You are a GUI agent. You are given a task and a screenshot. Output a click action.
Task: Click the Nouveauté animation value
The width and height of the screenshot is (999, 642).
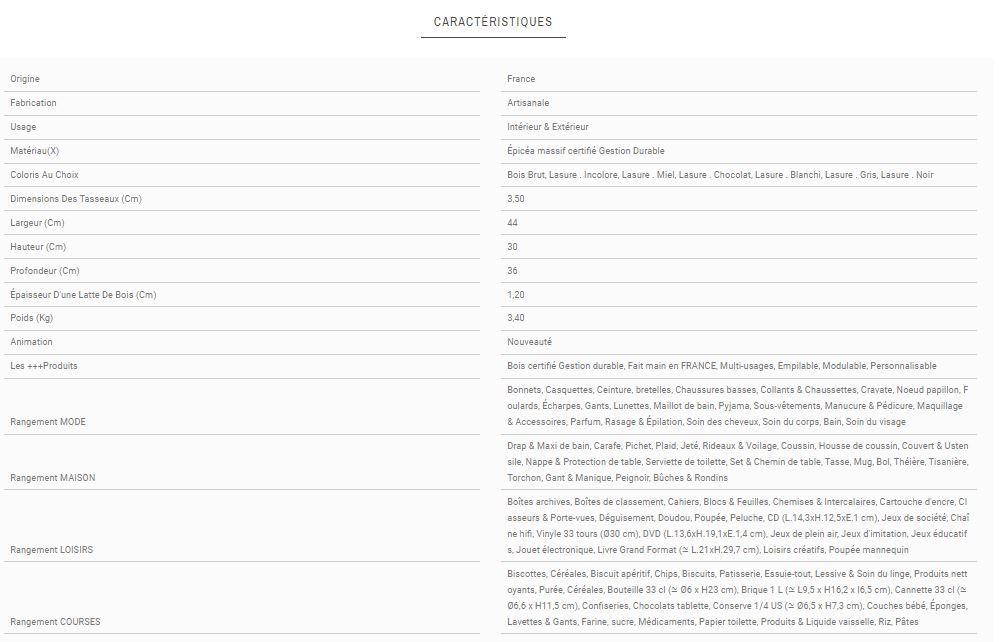[529, 342]
